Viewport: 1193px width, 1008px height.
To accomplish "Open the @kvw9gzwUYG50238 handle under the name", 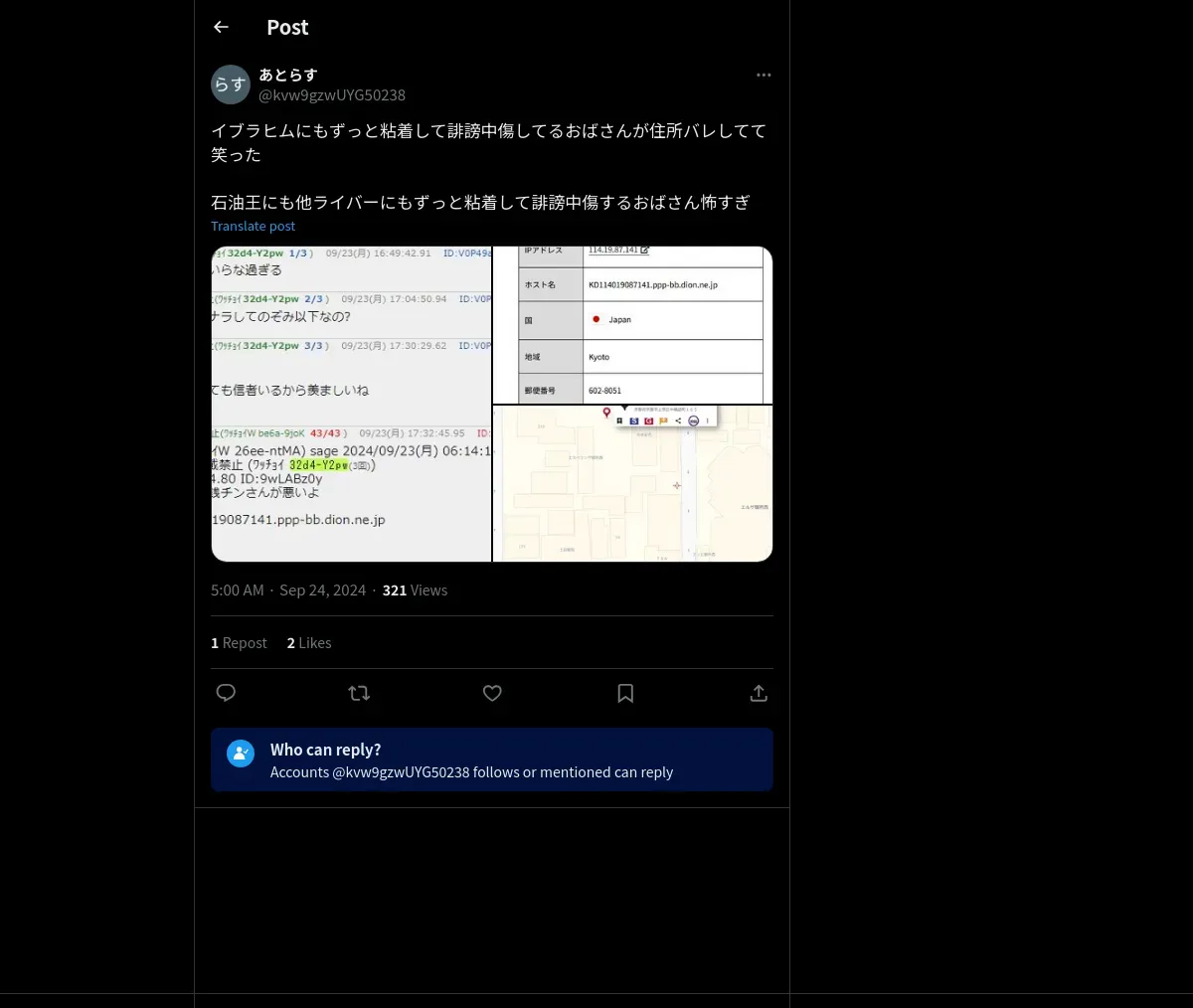I will point(332,95).
